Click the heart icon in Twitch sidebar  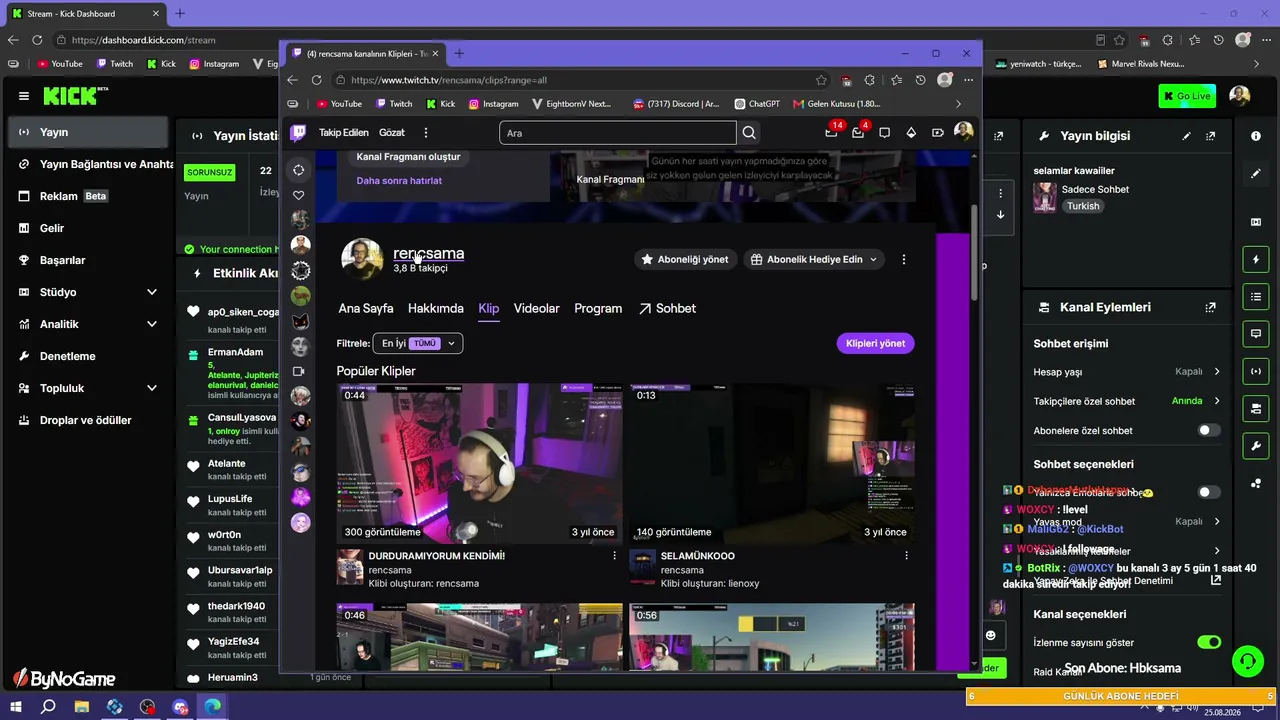tap(298, 195)
